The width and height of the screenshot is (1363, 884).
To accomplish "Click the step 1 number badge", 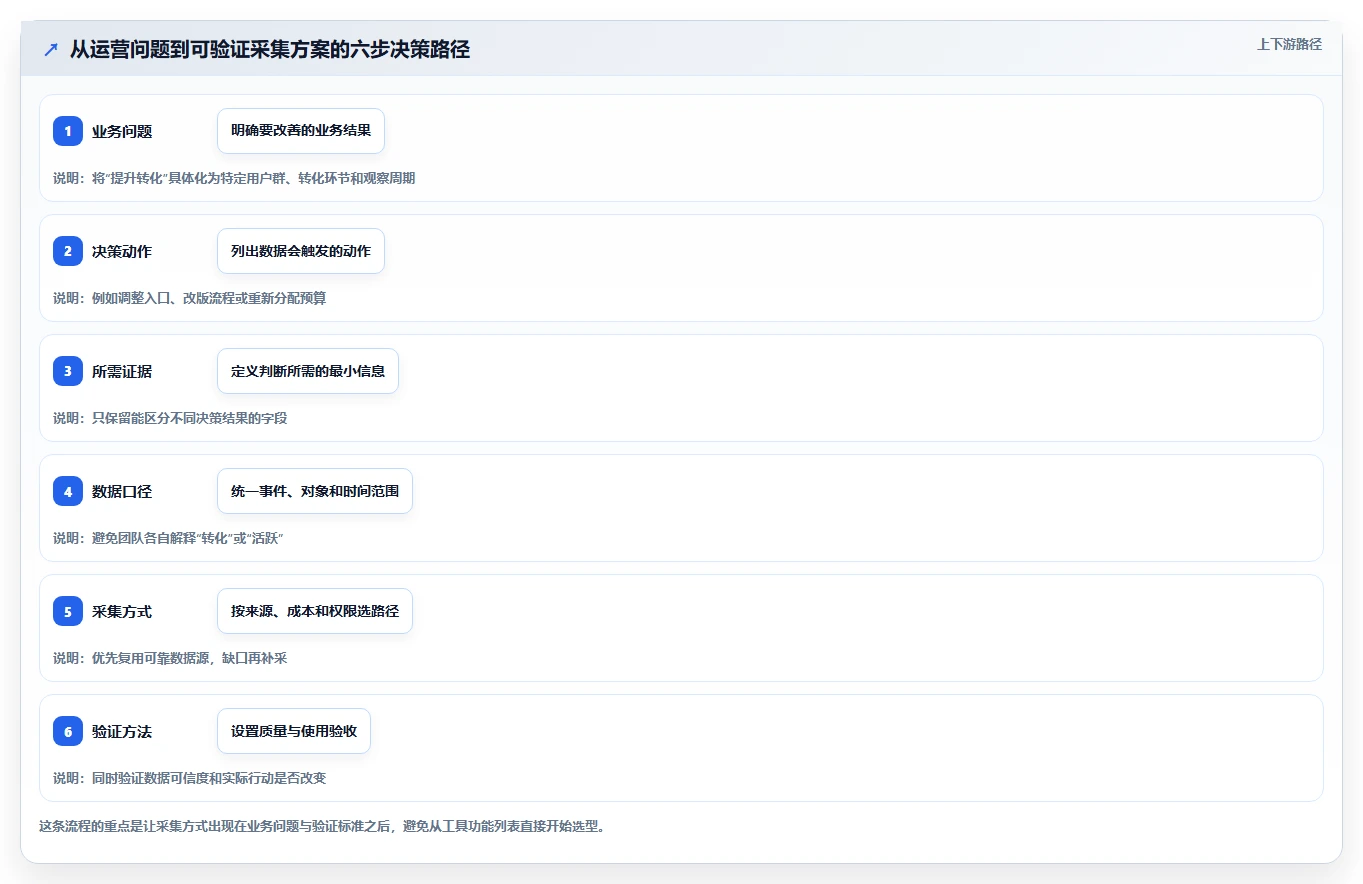I will 68,131.
